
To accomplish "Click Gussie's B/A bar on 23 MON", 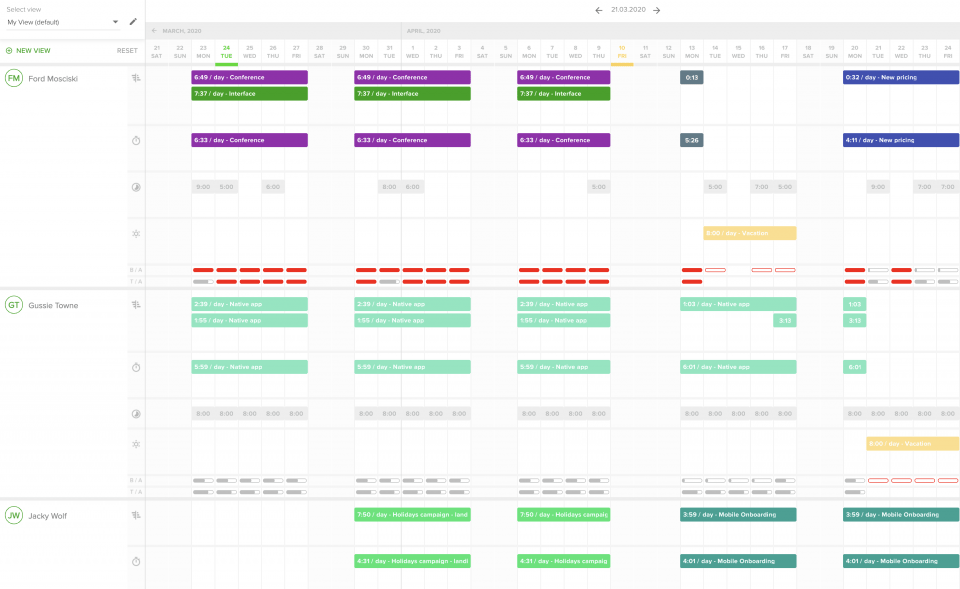I will click(203, 481).
